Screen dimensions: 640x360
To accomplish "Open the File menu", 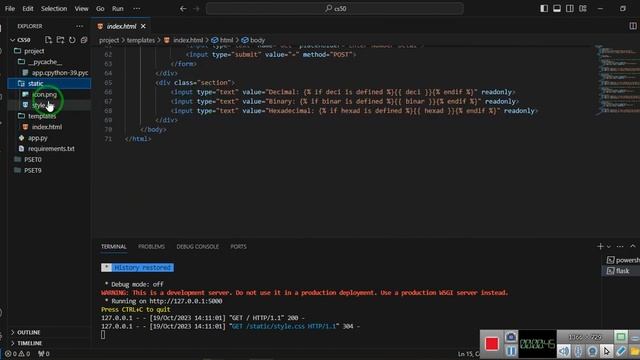I will click(10, 8).
